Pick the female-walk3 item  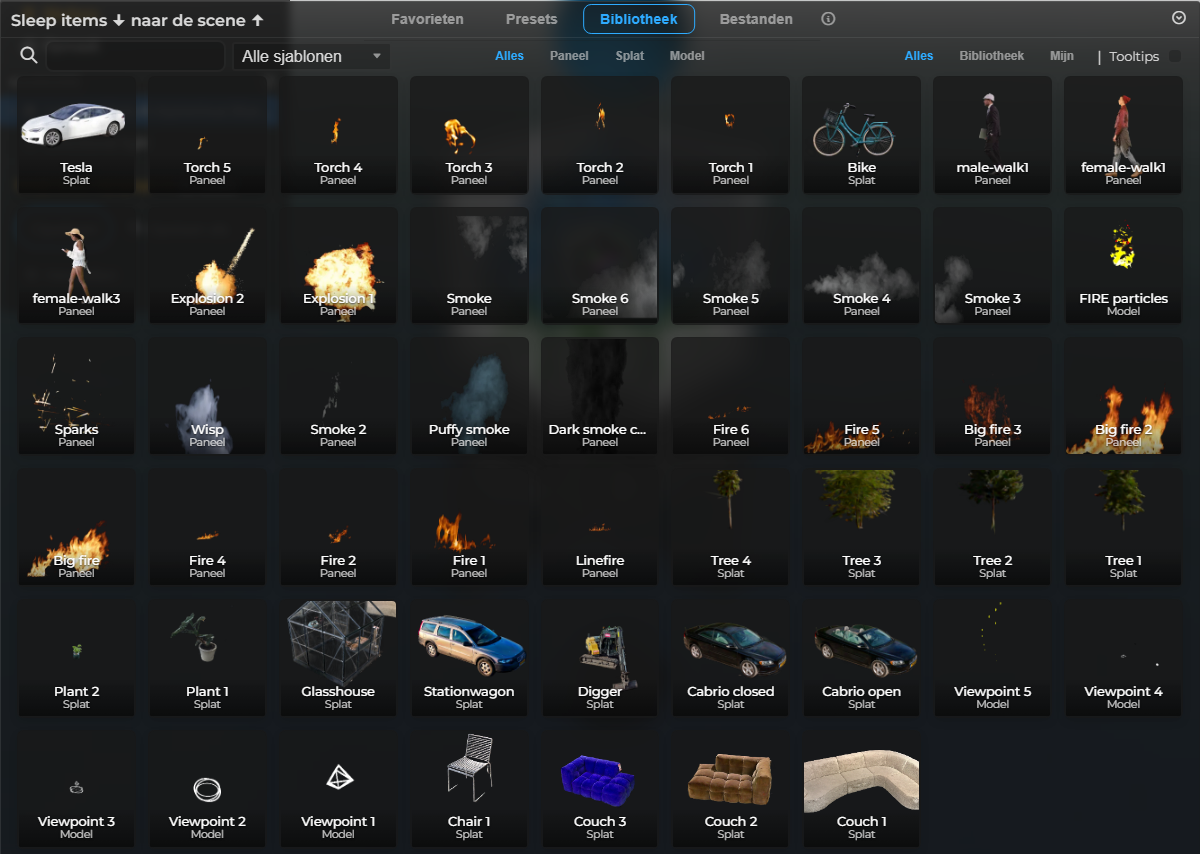(x=76, y=265)
